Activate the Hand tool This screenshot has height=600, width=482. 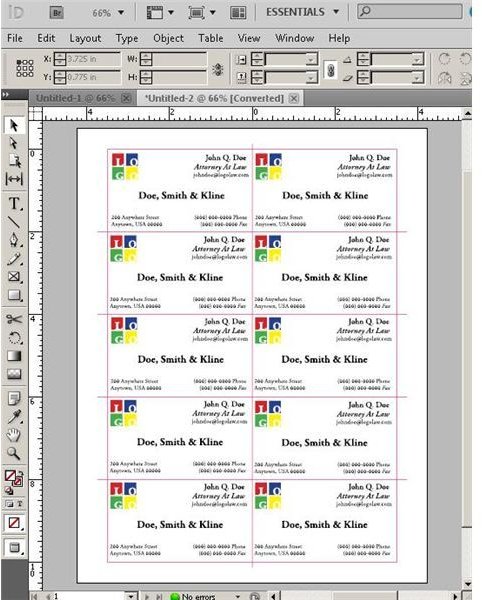pos(14,435)
